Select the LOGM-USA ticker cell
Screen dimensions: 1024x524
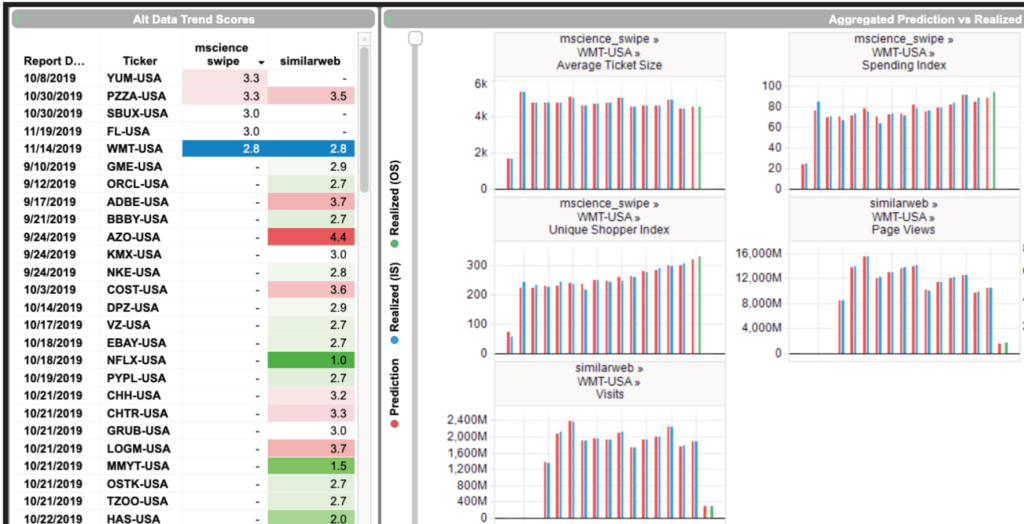pyautogui.click(x=138, y=448)
